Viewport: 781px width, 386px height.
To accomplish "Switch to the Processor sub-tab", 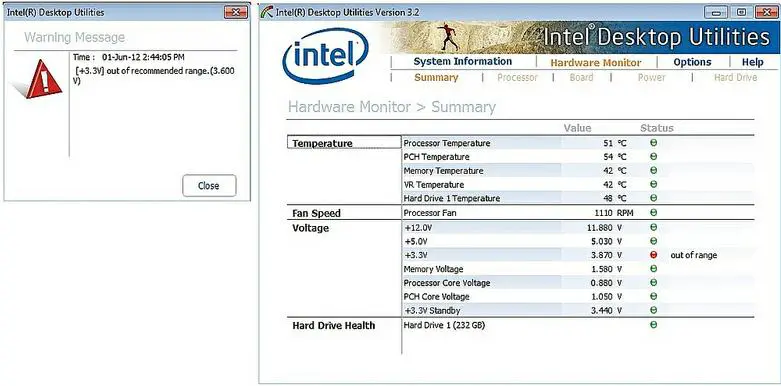I will (x=518, y=78).
